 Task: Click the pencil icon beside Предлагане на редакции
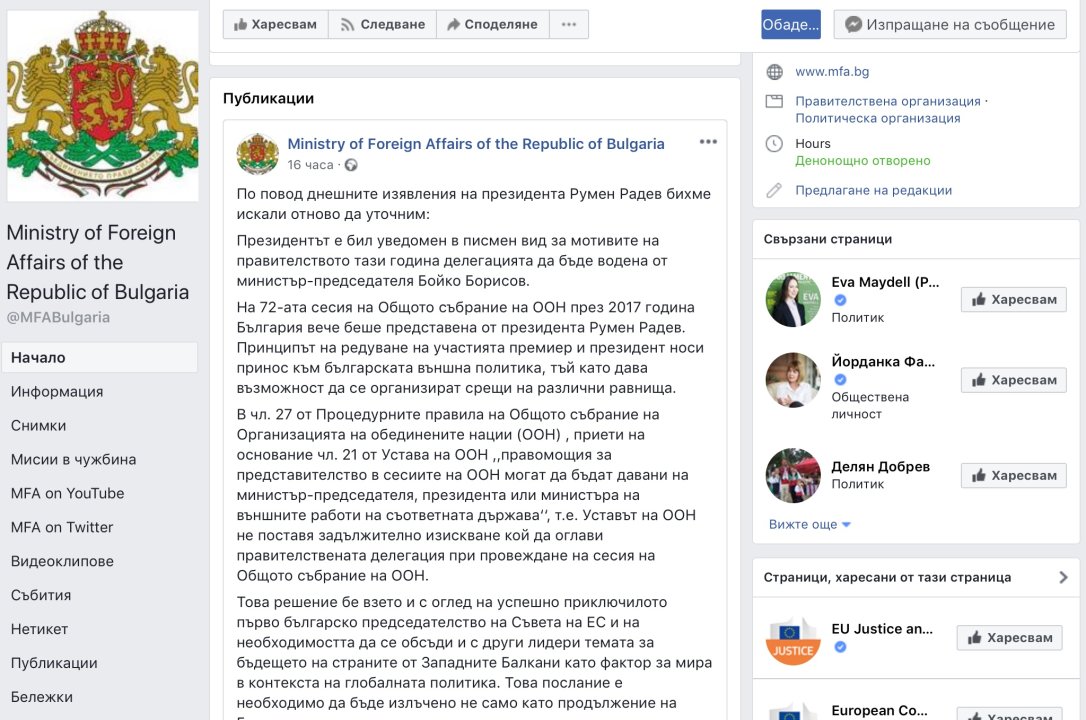[x=774, y=190]
